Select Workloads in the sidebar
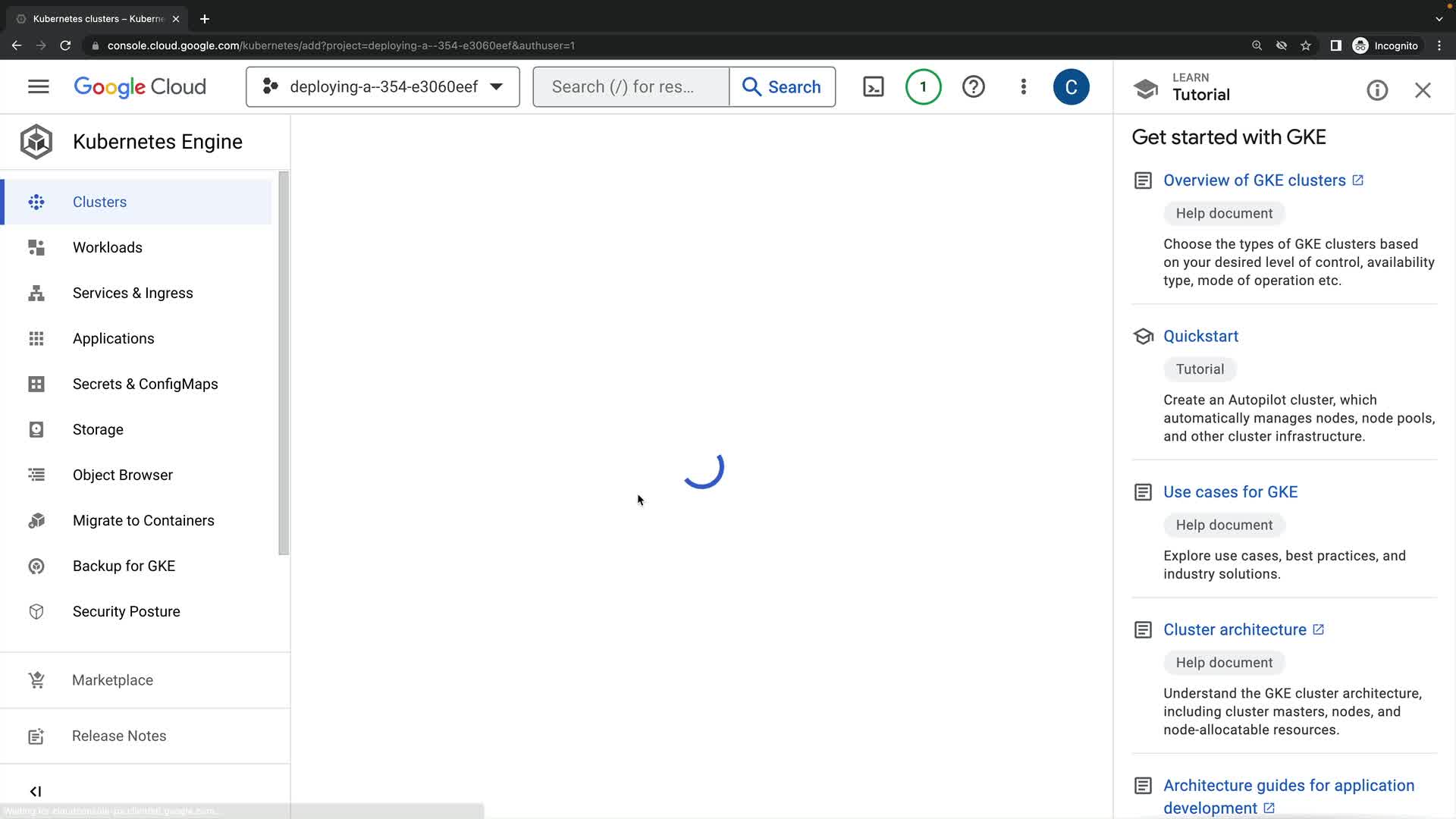Image resolution: width=1456 pixels, height=819 pixels. [107, 247]
